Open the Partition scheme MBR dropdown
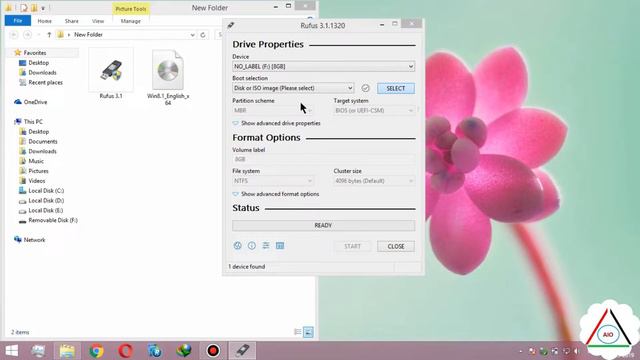The width and height of the screenshot is (640, 360). [x=273, y=110]
